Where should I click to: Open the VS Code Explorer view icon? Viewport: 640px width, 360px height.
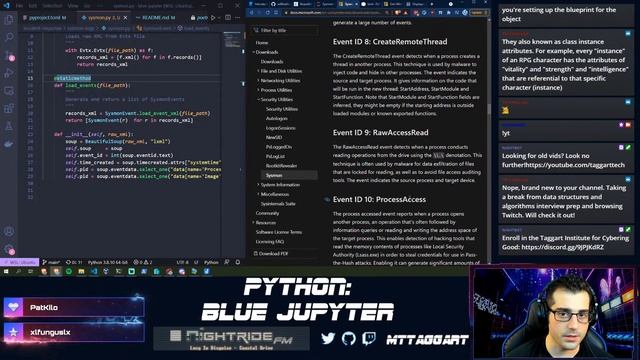(x=9, y=20)
